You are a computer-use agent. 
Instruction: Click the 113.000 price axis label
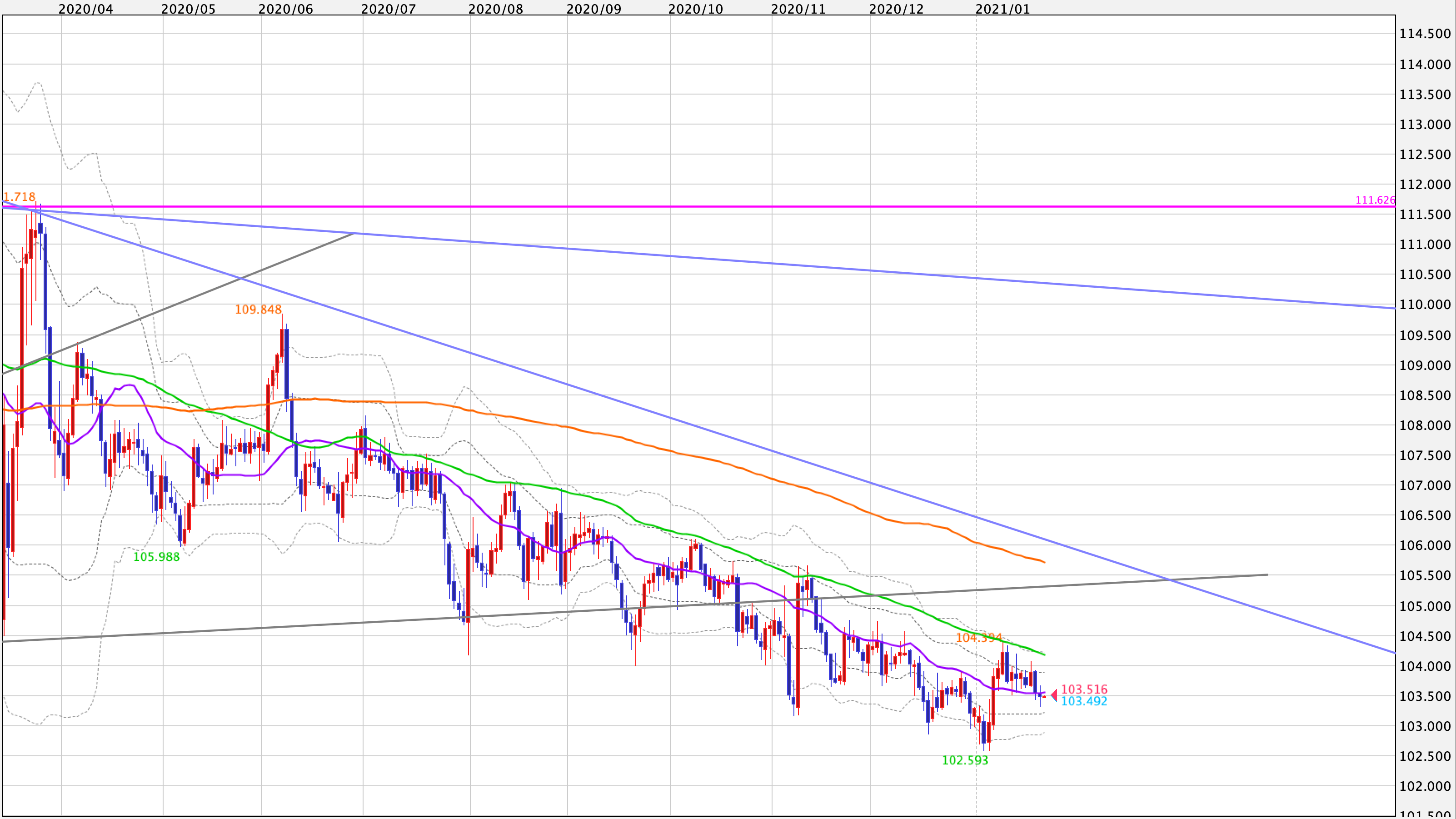tap(1425, 125)
